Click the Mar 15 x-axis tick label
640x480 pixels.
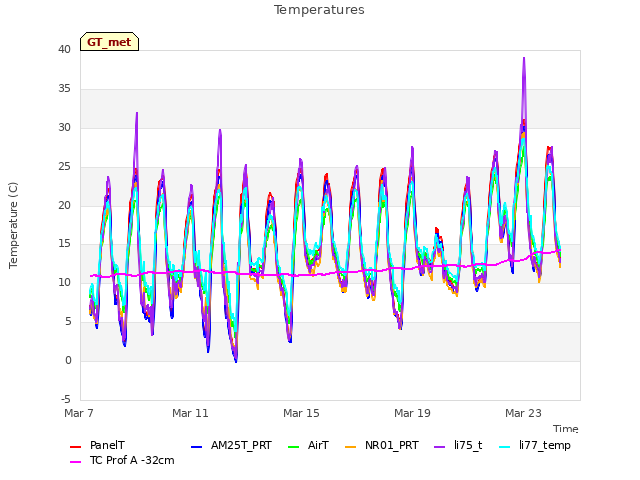[x=301, y=413]
